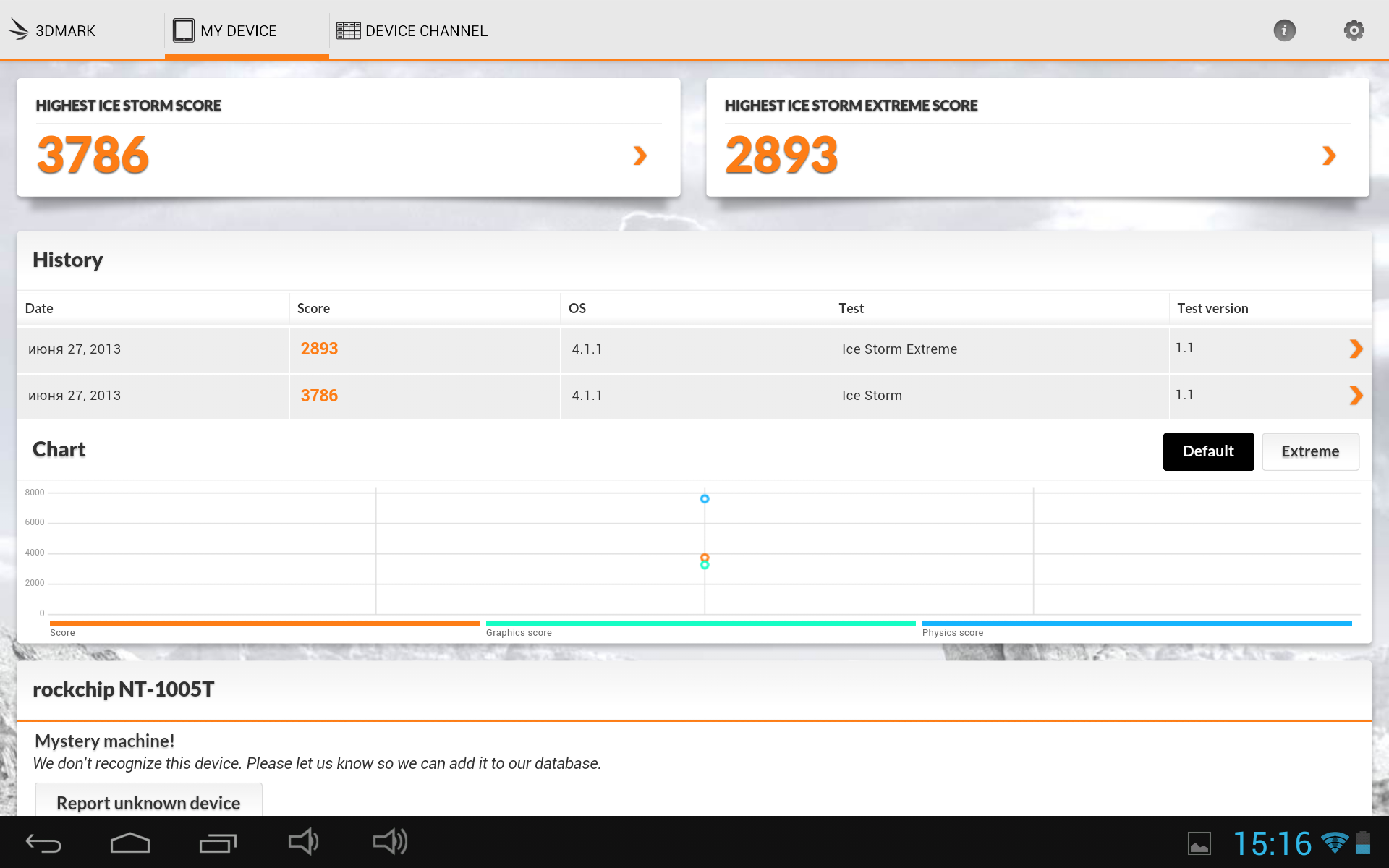1389x868 pixels.
Task: Tap the volume down icon
Action: click(x=303, y=842)
